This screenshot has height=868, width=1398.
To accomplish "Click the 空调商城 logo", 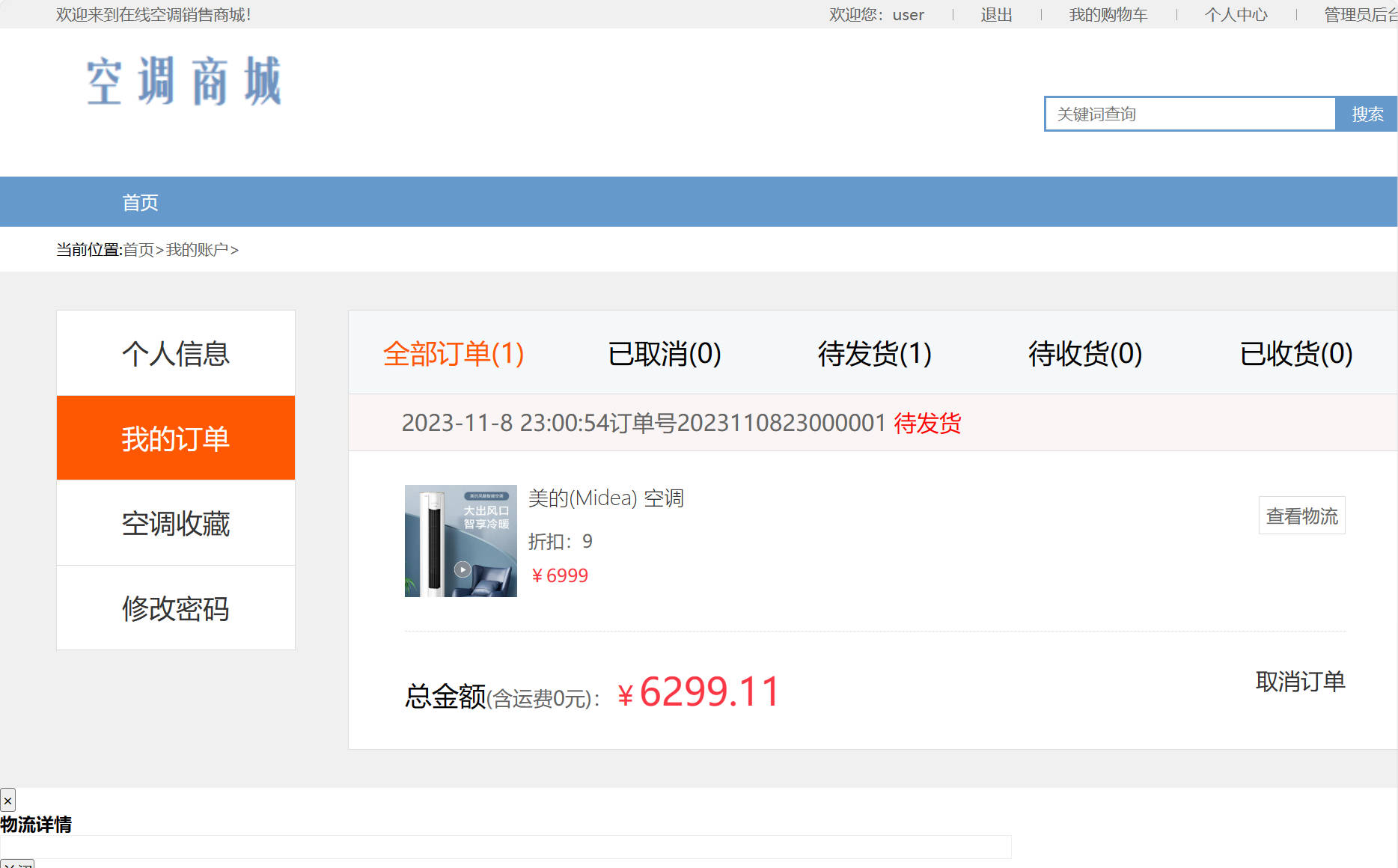I will 184,81.
